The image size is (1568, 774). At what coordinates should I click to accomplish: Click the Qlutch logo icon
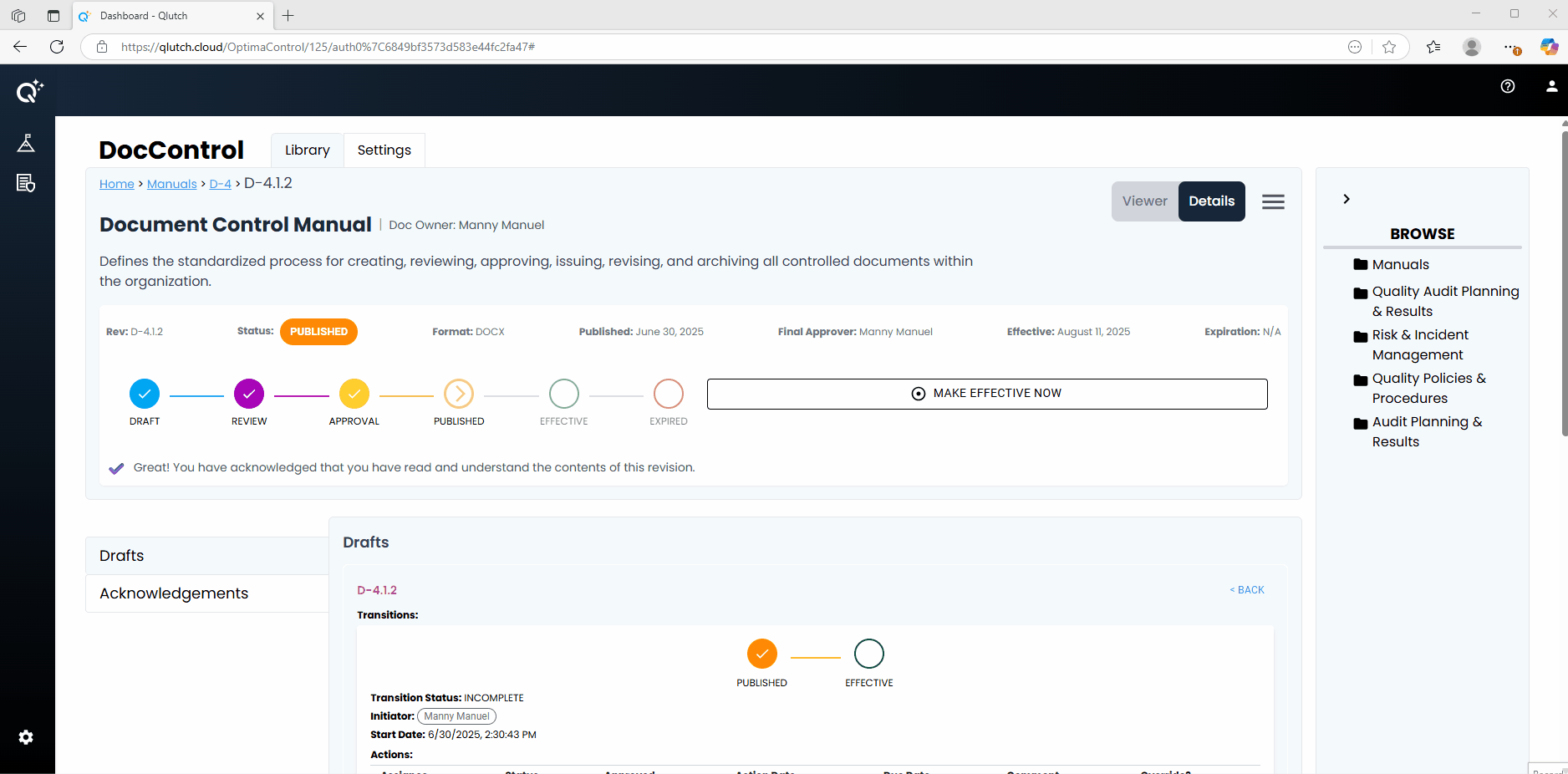(29, 90)
